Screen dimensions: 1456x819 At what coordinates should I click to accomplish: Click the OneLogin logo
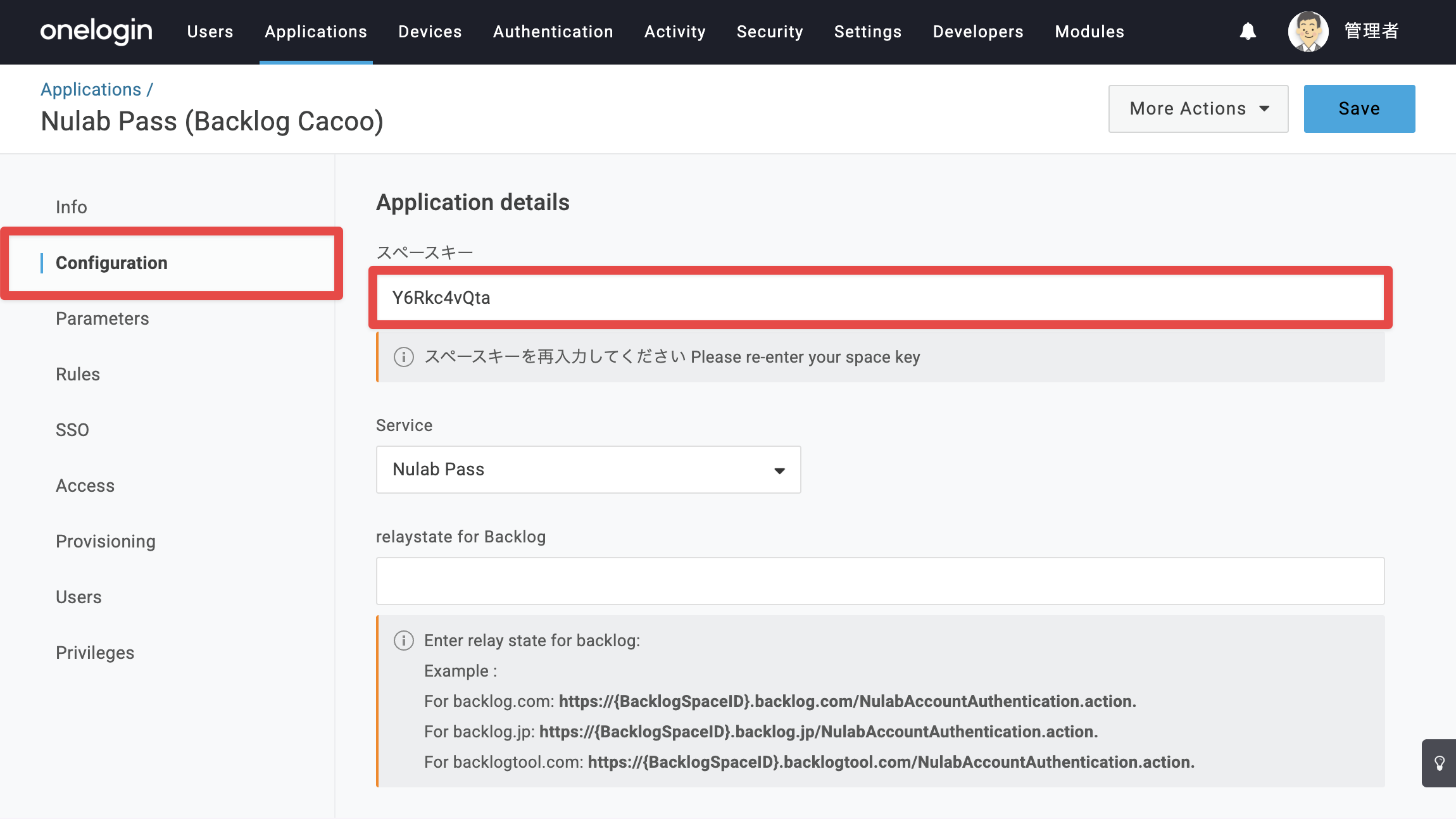(96, 31)
